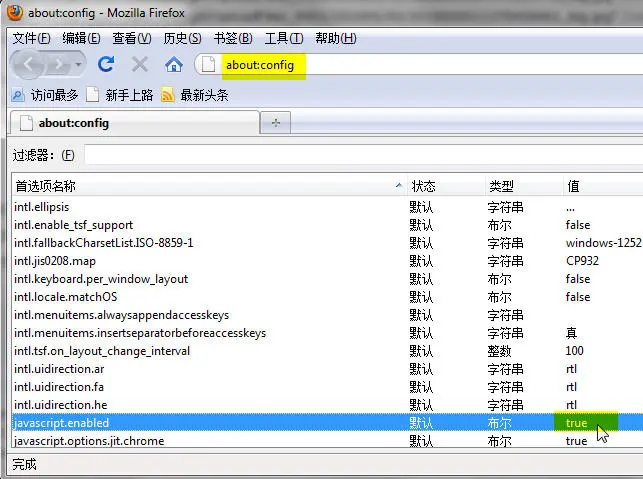643x479 pixels.
Task: Select intl.uidirection.ar preference row
Action: [327, 369]
